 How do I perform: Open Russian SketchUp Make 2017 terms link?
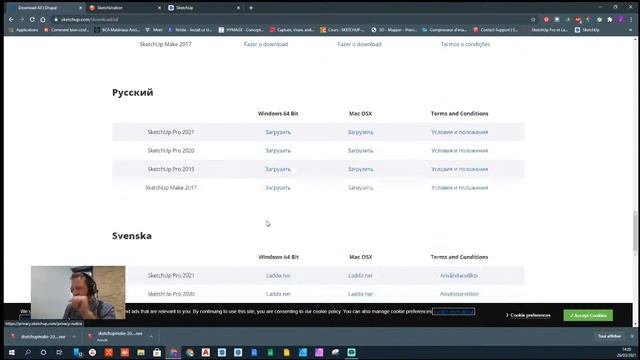point(460,188)
